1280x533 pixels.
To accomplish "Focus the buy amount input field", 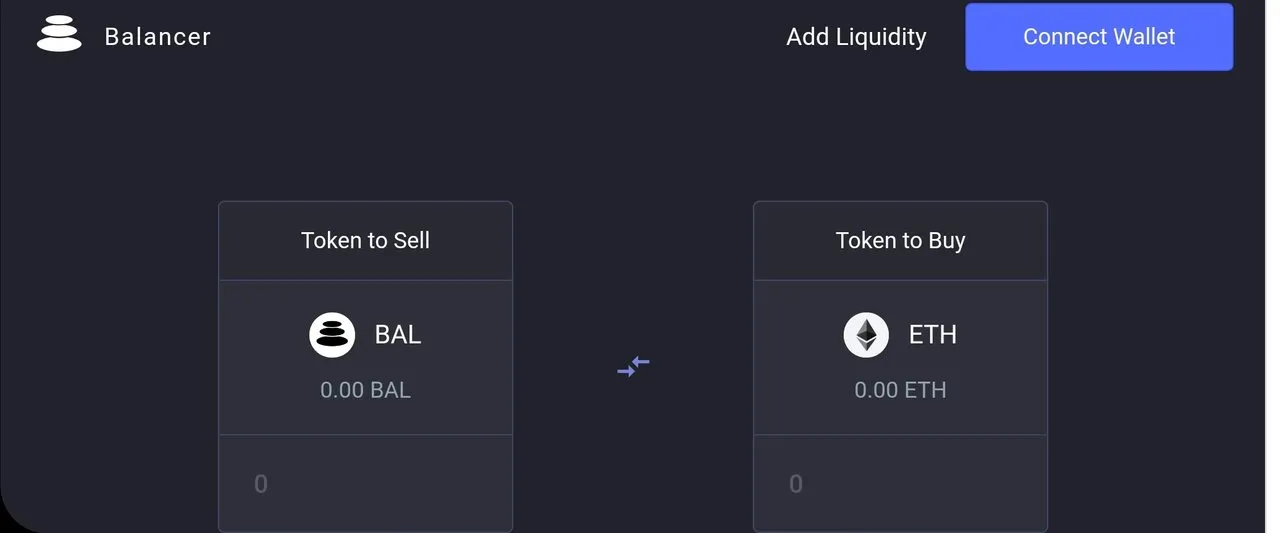I will click(x=900, y=484).
